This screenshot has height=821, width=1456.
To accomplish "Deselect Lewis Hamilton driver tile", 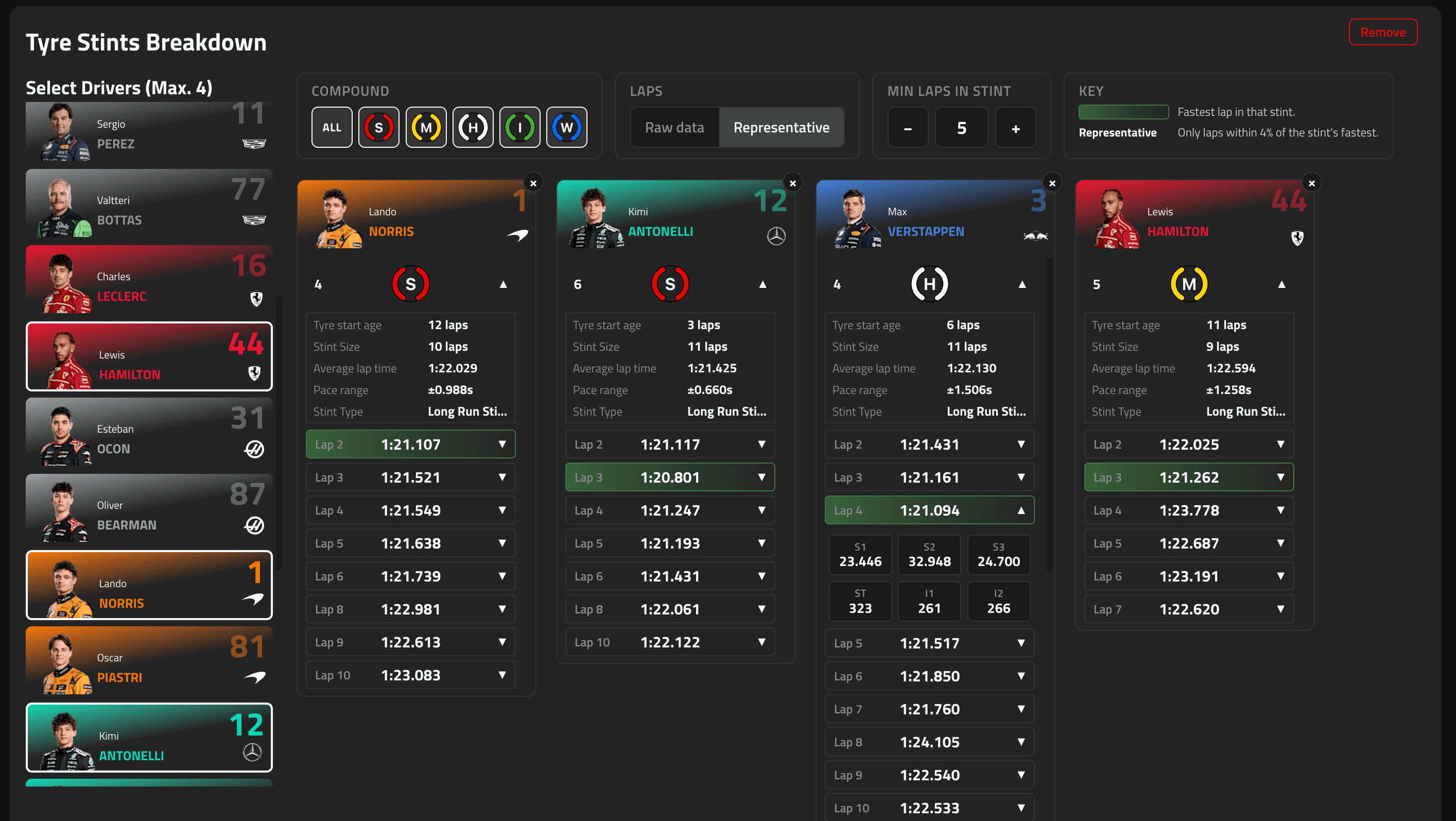I will (149, 356).
